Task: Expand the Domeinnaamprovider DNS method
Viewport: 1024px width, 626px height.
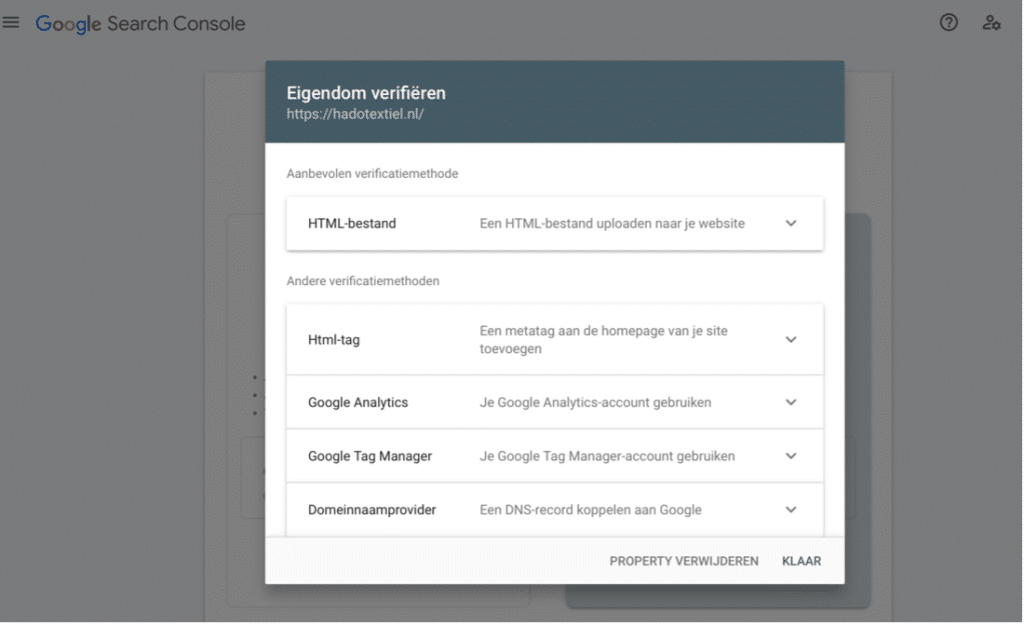Action: 791,509
